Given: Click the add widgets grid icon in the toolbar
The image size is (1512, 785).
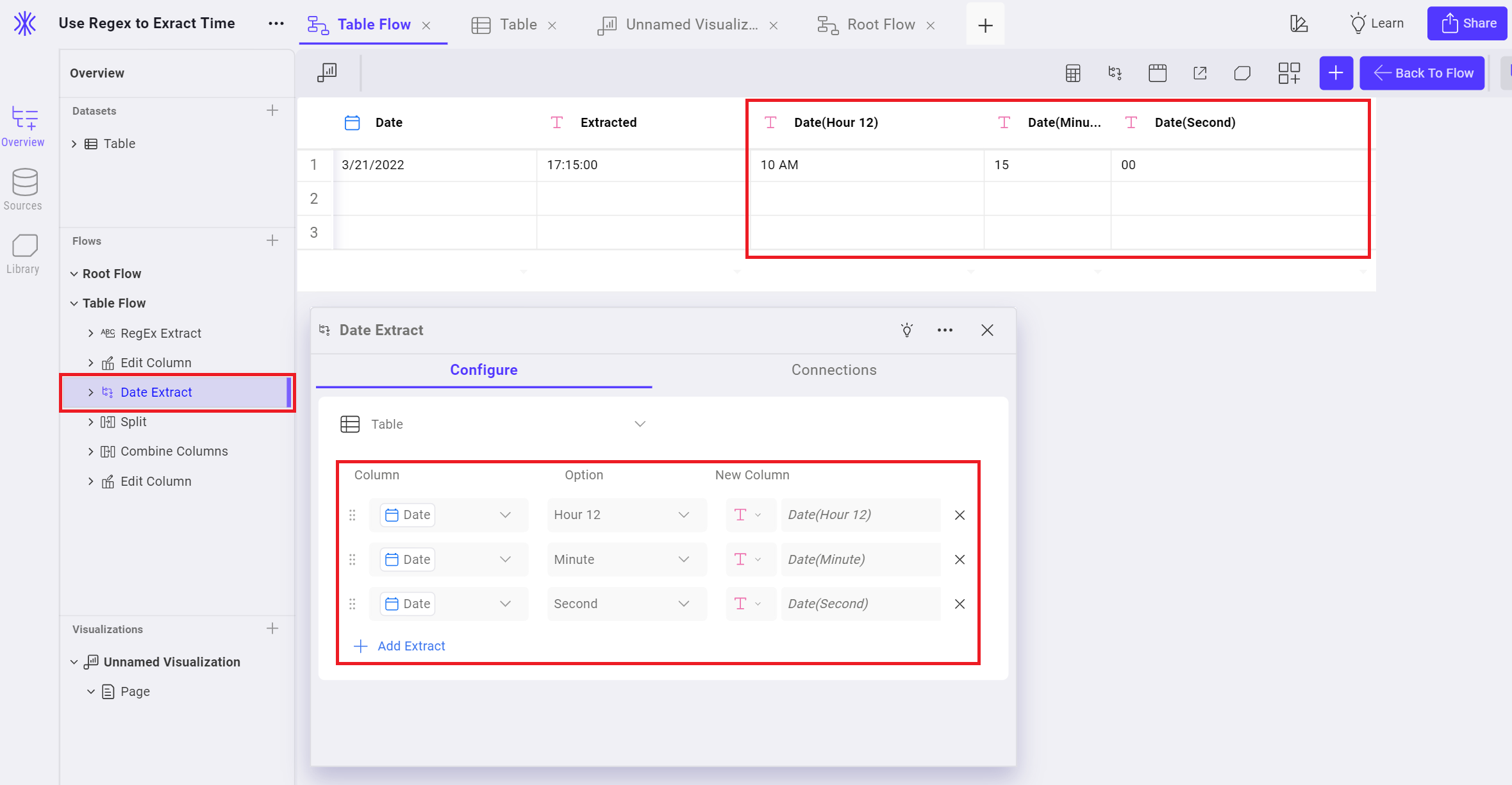Looking at the screenshot, I should [1289, 73].
